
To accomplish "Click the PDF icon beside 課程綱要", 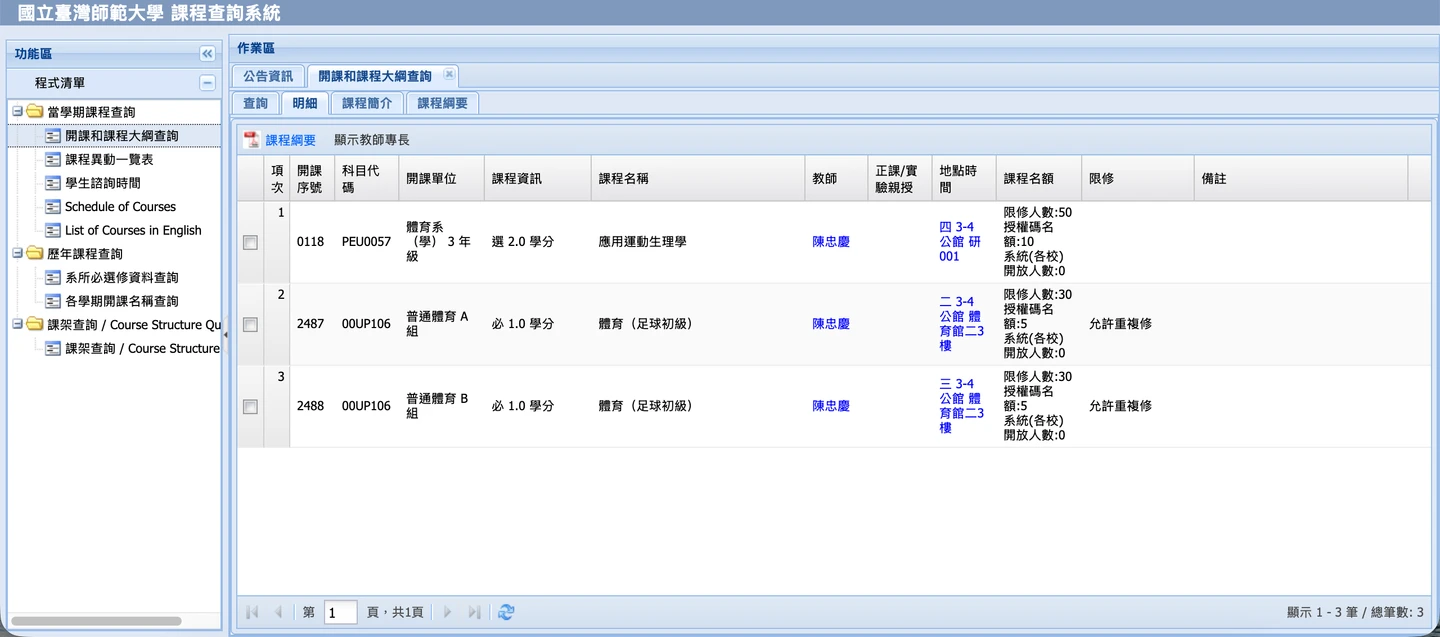I will (252, 140).
